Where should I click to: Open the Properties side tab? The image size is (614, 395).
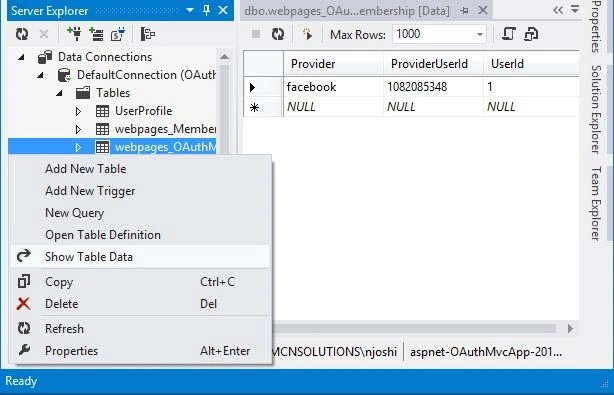pos(596,27)
